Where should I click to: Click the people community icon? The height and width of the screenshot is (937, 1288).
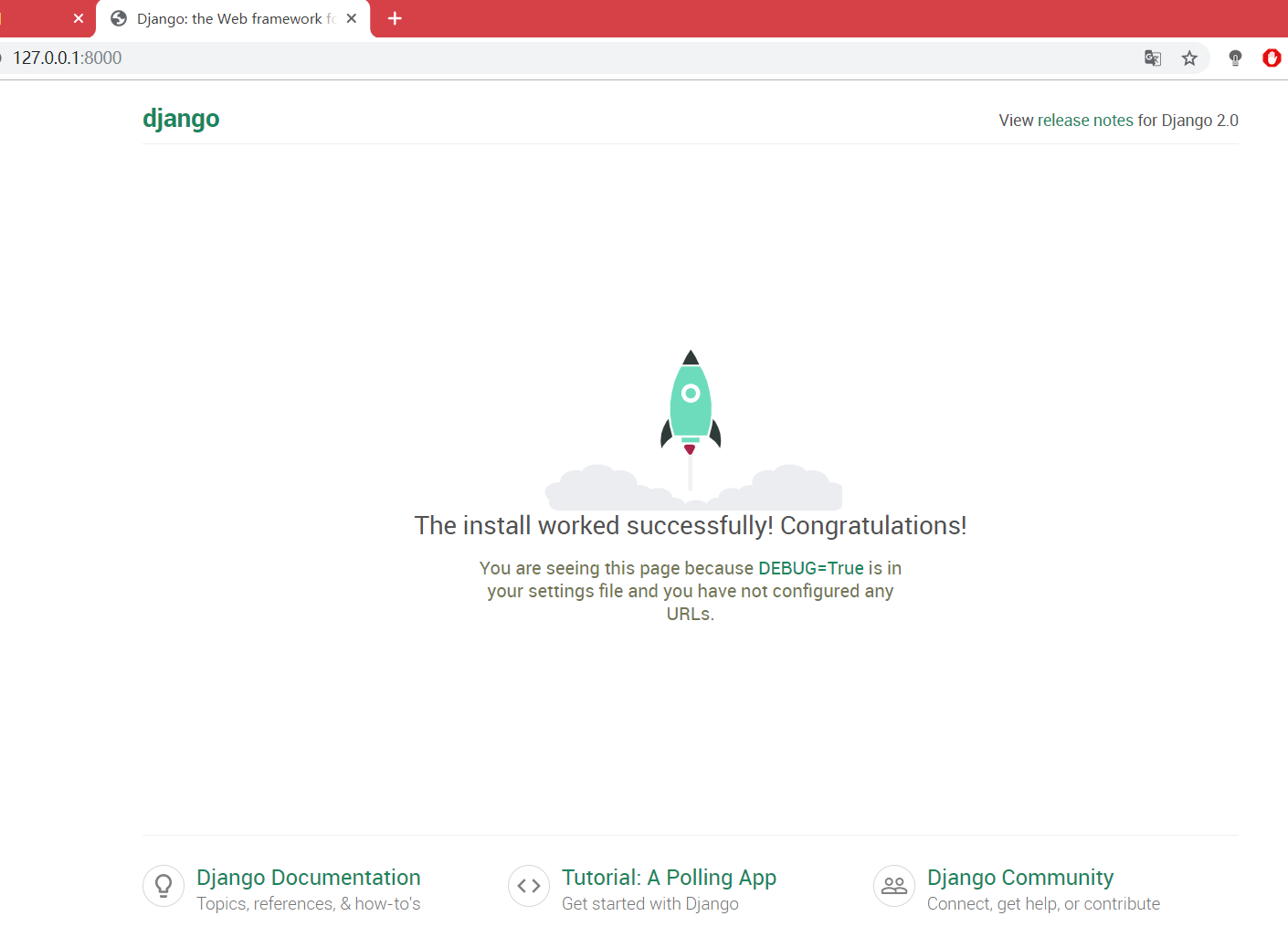click(x=894, y=886)
